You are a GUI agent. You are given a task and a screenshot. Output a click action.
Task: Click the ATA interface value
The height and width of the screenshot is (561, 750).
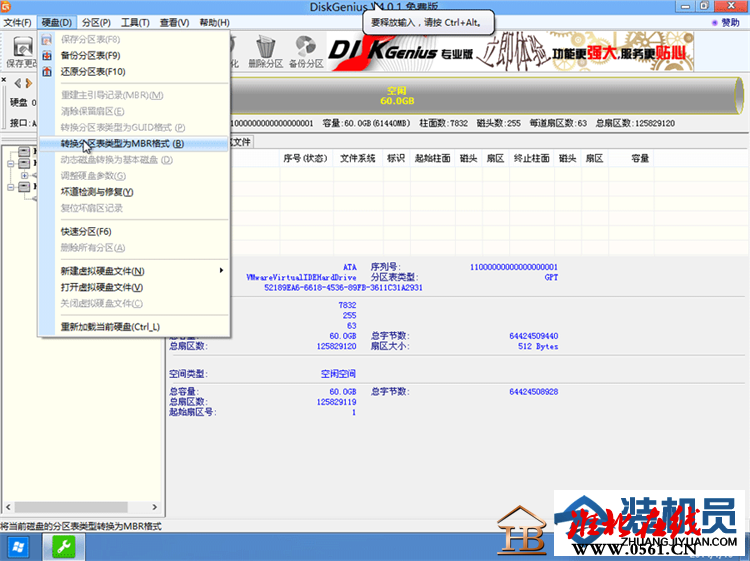350,267
